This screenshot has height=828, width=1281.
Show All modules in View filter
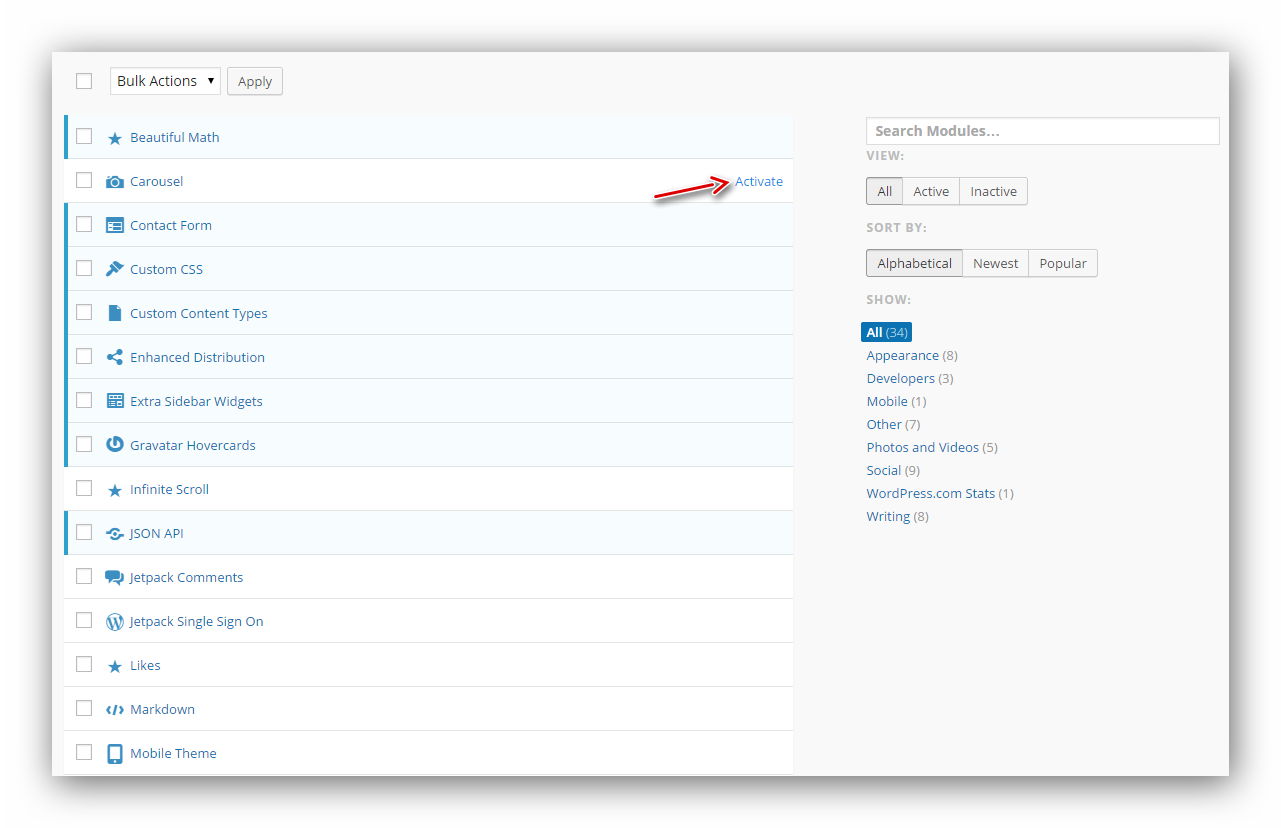[x=885, y=191]
